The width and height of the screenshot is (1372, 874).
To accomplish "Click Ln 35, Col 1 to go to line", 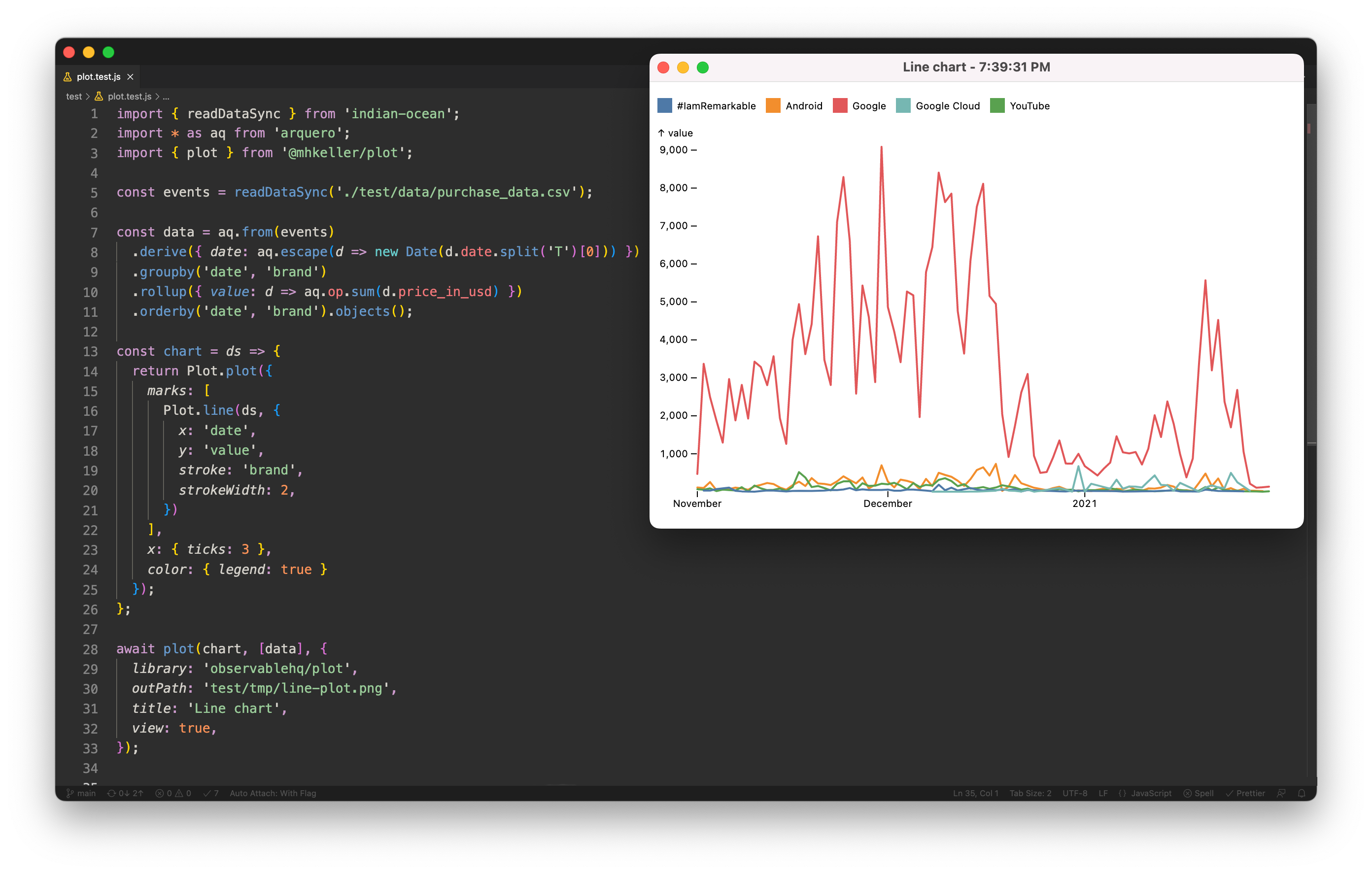I will tap(975, 793).
